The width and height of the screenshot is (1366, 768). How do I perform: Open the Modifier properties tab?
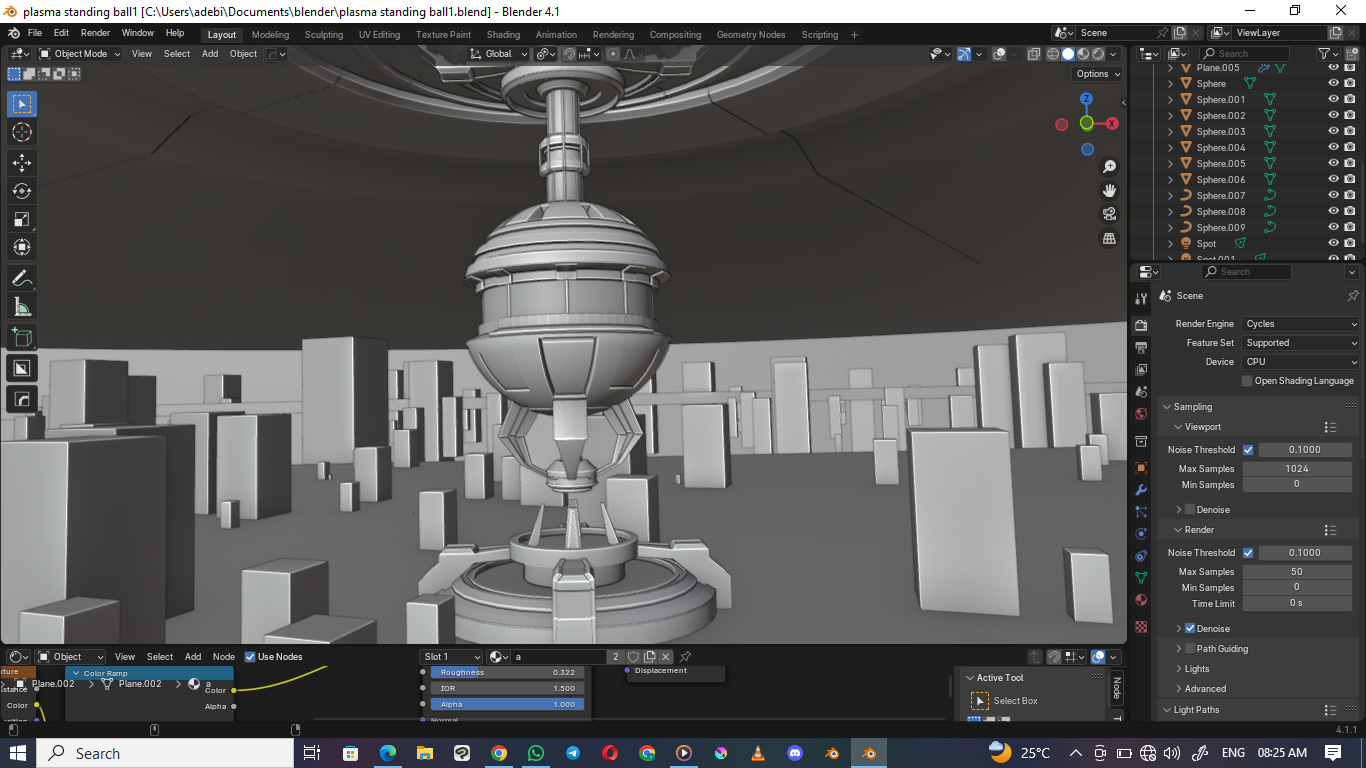[1140, 490]
